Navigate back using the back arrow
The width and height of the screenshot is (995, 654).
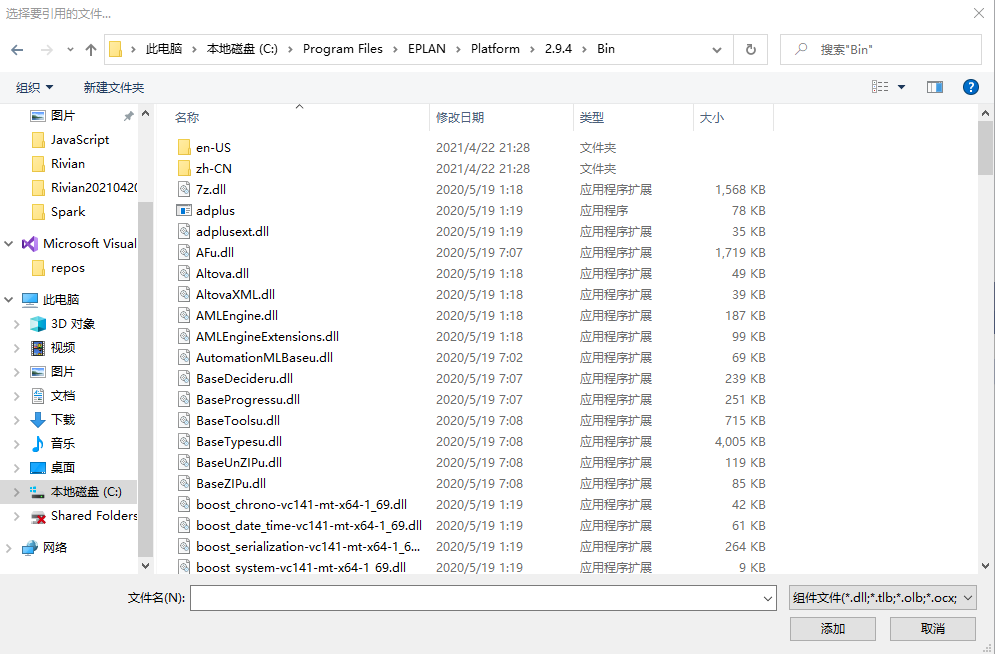pyautogui.click(x=17, y=48)
